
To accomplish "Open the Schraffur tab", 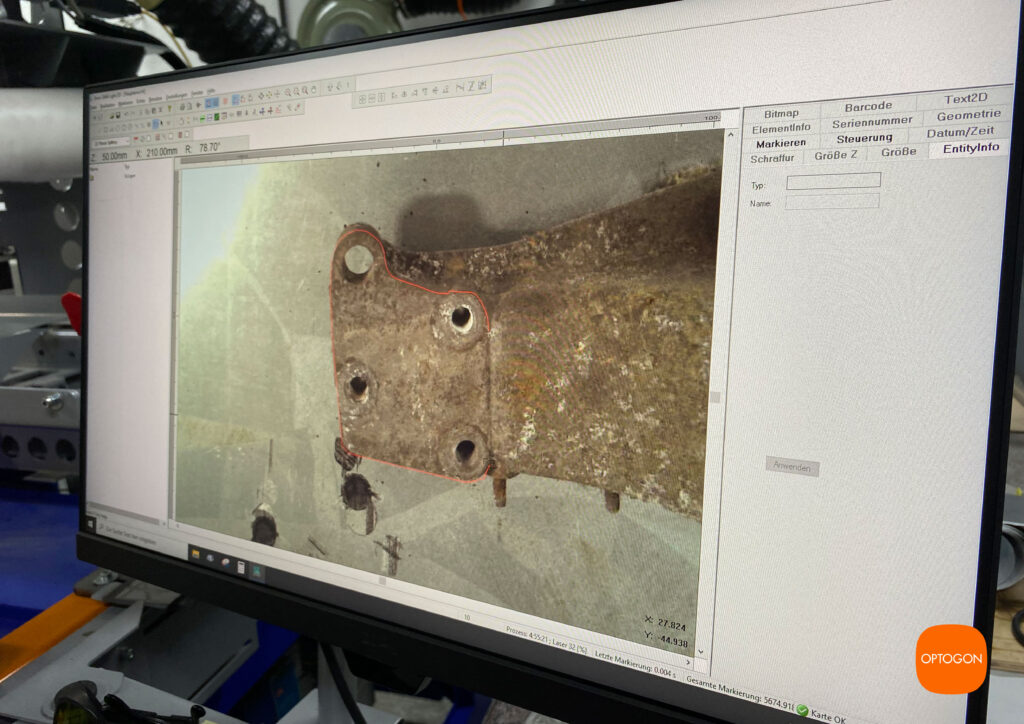I will click(x=778, y=158).
